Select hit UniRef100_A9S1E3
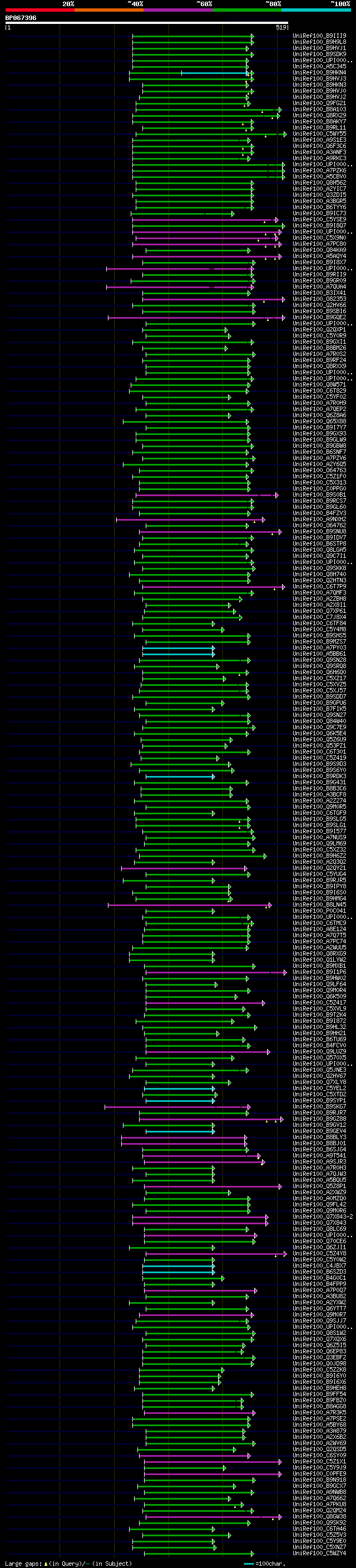 coord(319,140)
